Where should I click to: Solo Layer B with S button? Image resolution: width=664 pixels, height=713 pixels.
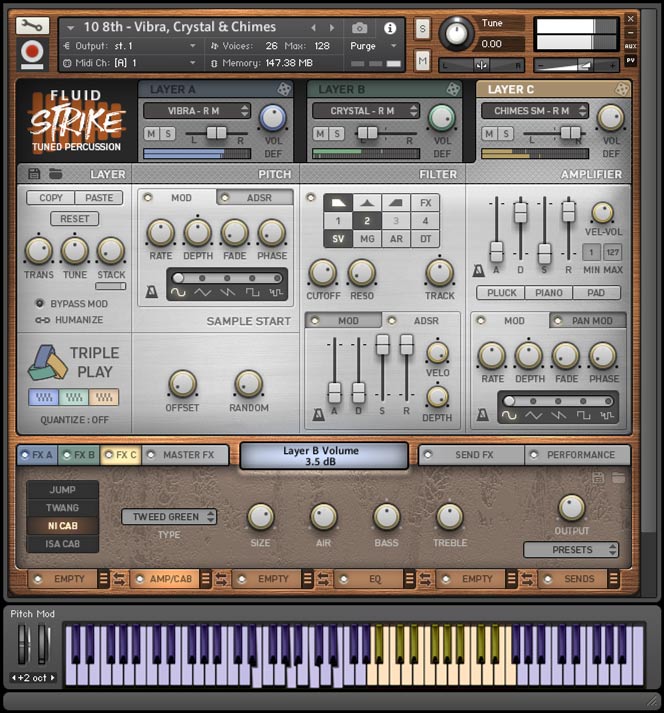tap(336, 134)
